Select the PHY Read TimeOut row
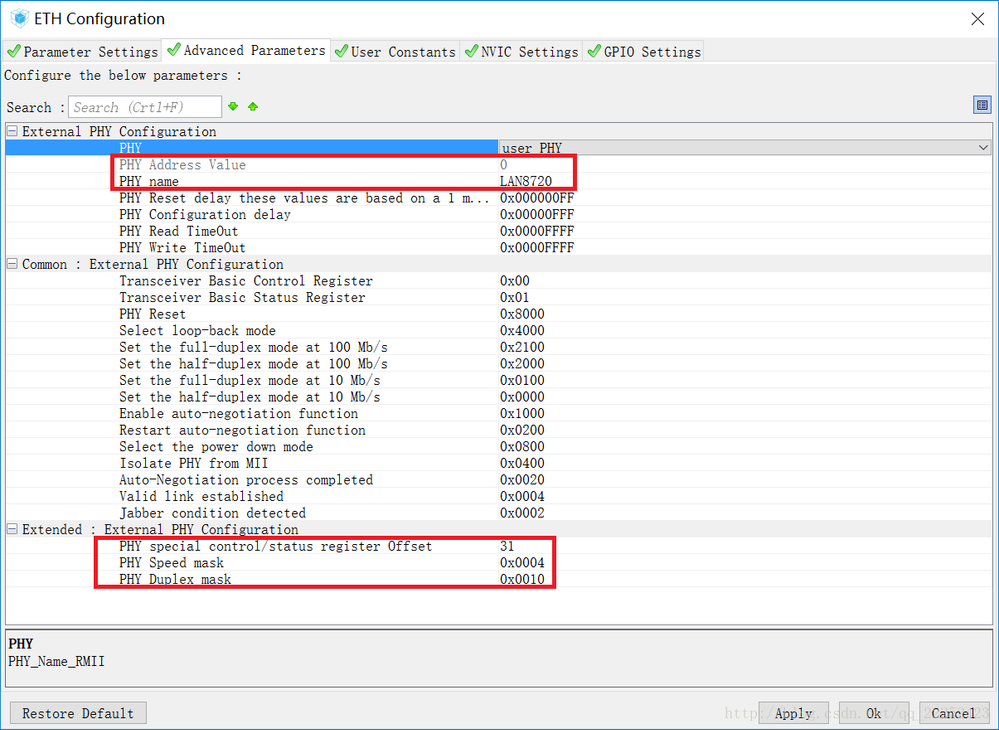The width and height of the screenshot is (999, 730). pos(499,231)
